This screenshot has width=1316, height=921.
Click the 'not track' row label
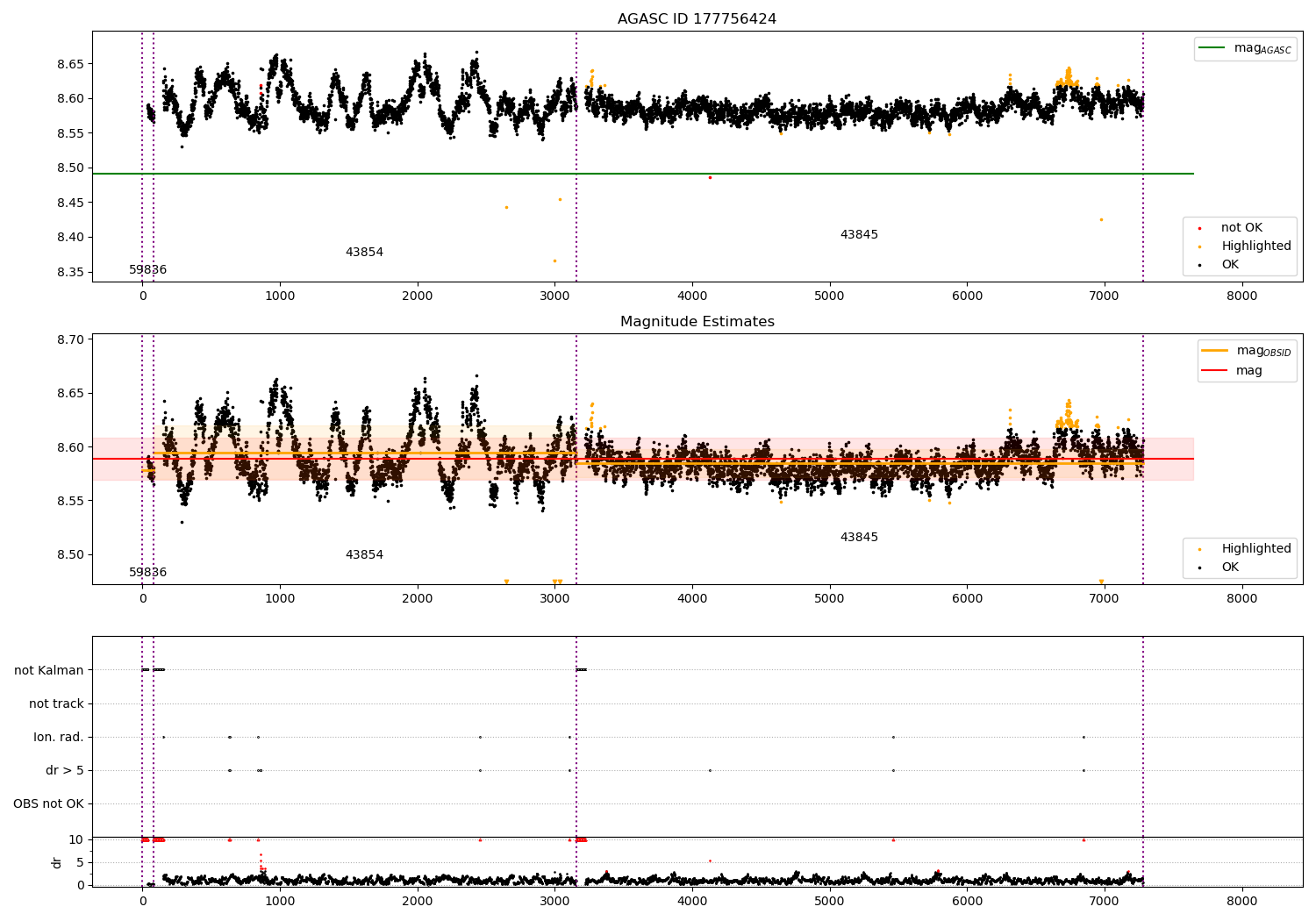[56, 704]
